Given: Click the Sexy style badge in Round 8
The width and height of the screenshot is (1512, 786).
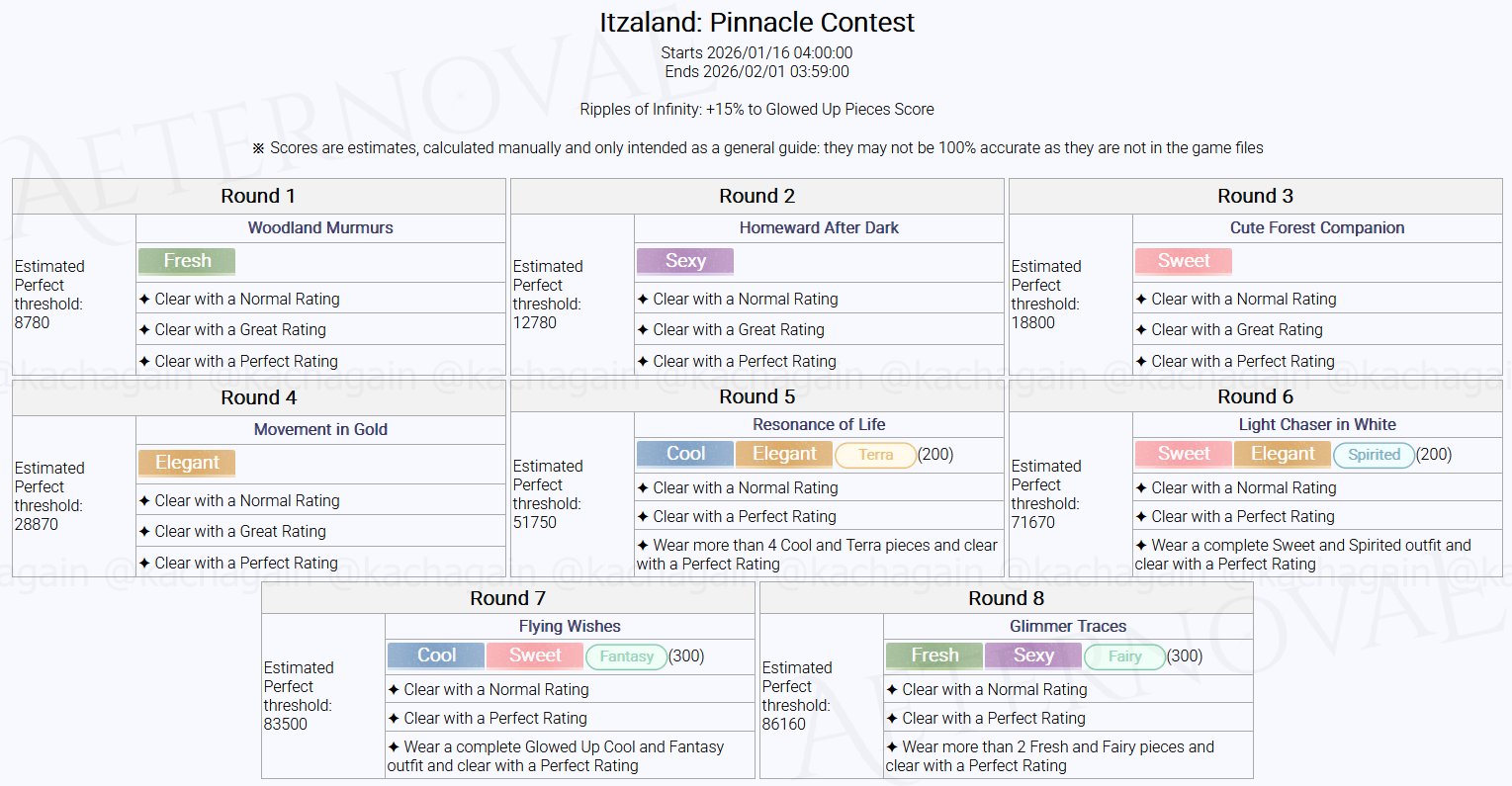Looking at the screenshot, I should tap(1033, 655).
